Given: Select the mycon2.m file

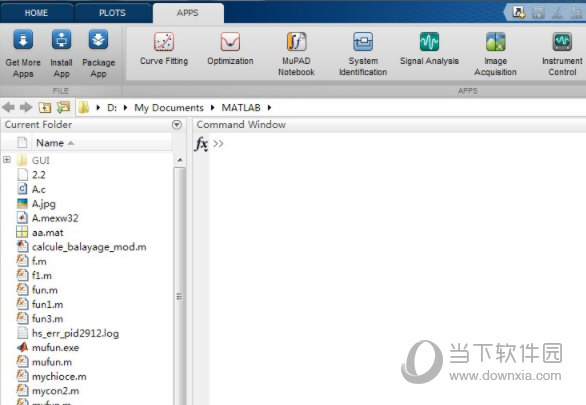Looking at the screenshot, I should [x=56, y=391].
